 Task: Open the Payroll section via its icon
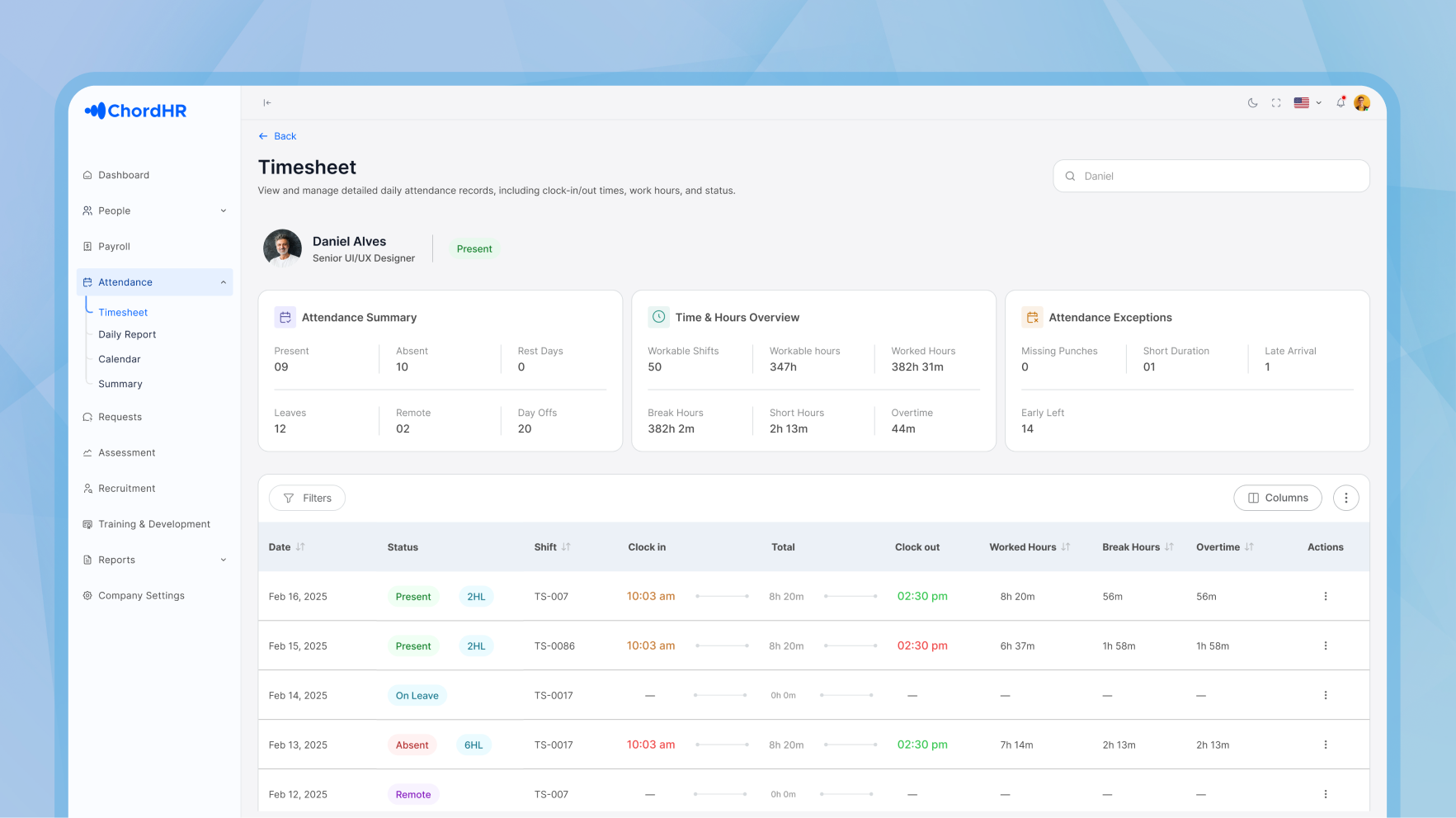coord(87,246)
